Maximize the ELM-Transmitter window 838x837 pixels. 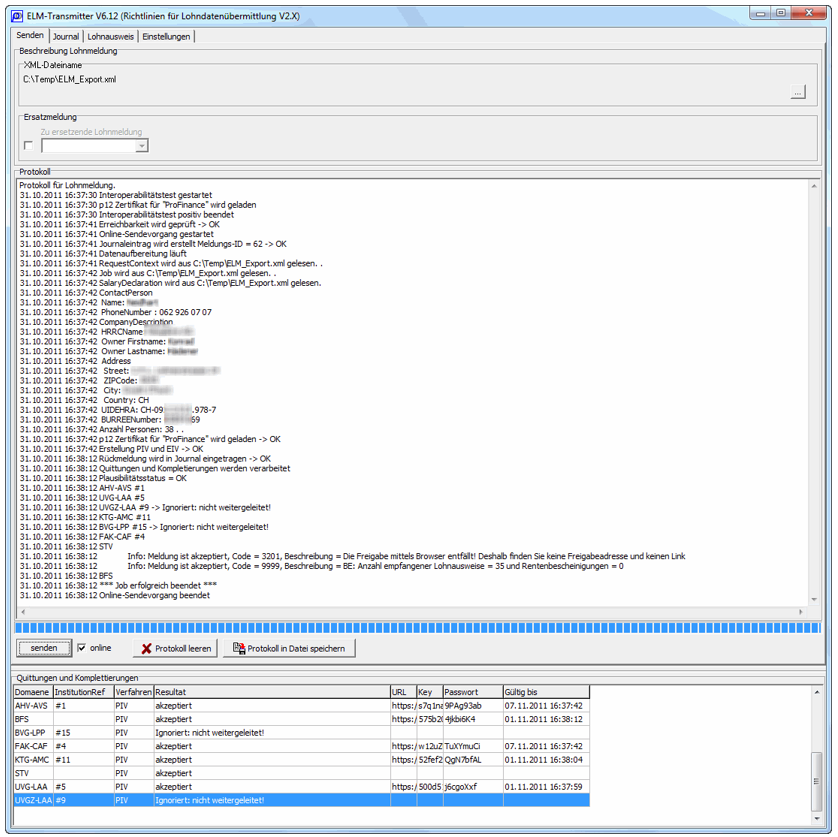click(x=781, y=12)
